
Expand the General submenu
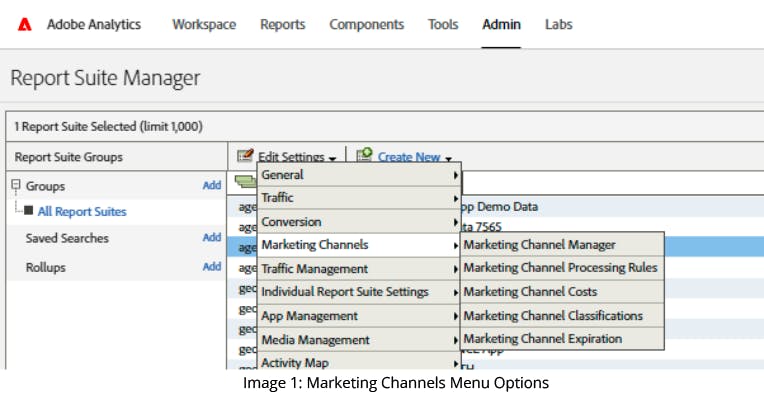click(359, 174)
